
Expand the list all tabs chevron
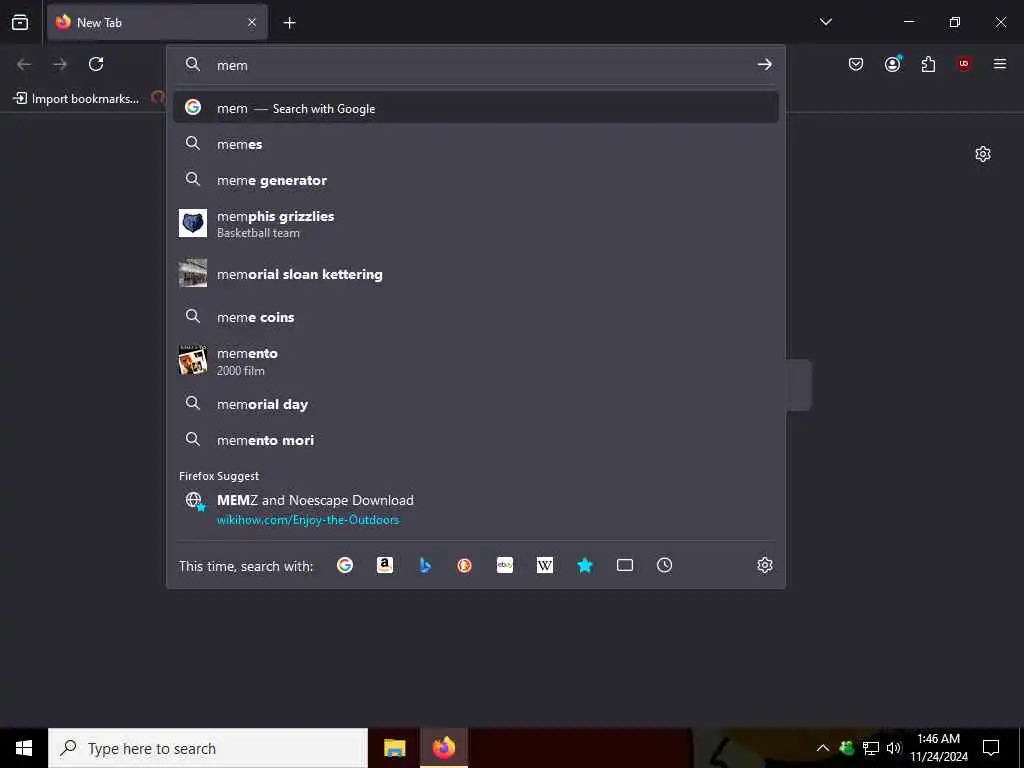[825, 22]
